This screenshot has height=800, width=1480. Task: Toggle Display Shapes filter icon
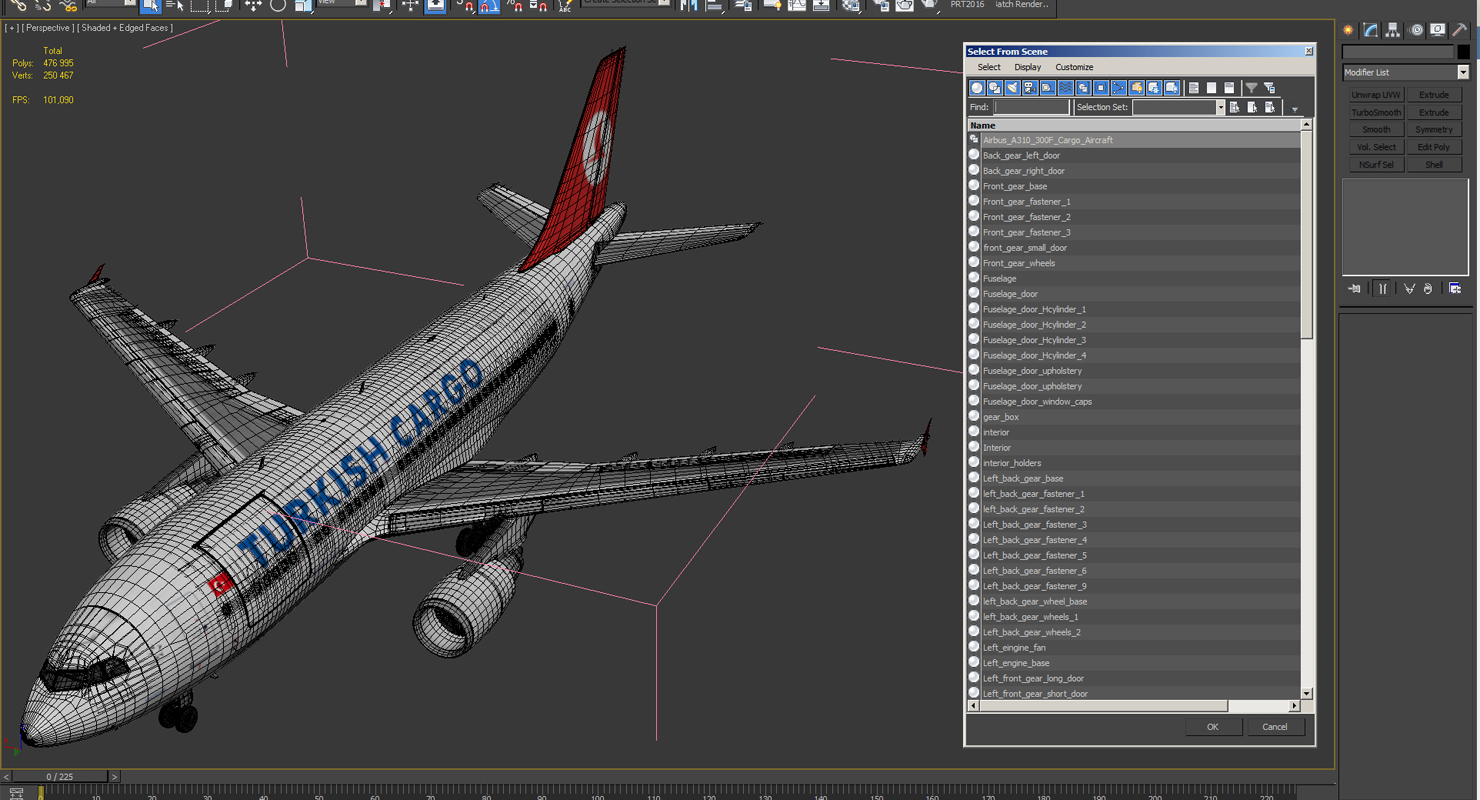[995, 88]
